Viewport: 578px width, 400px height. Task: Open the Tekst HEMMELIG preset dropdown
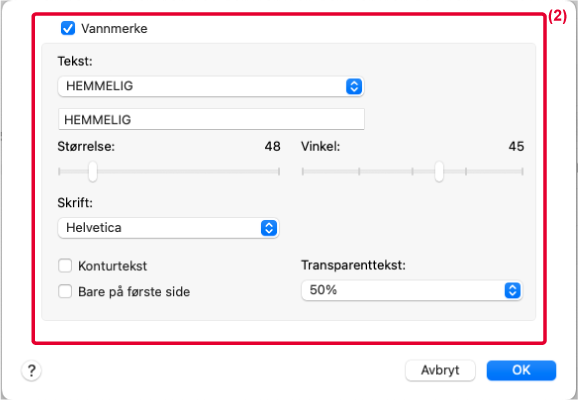(211, 86)
